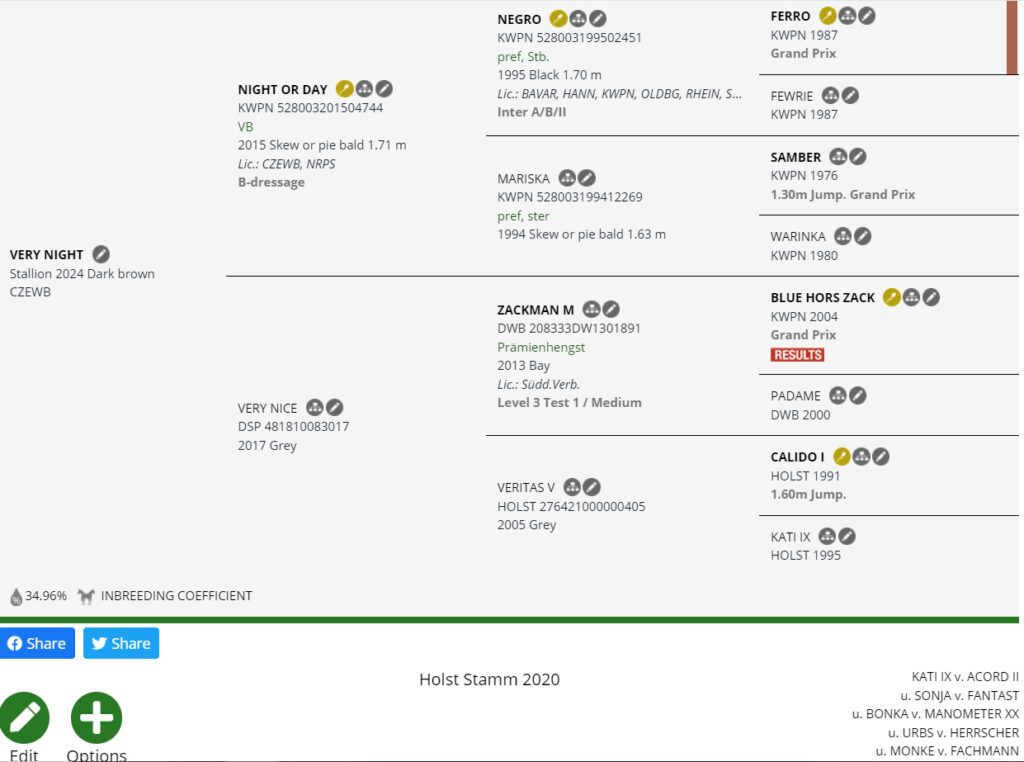The height and width of the screenshot is (762, 1024).
Task: Open pedigree tree icon beside MARISKA
Action: click(567, 178)
